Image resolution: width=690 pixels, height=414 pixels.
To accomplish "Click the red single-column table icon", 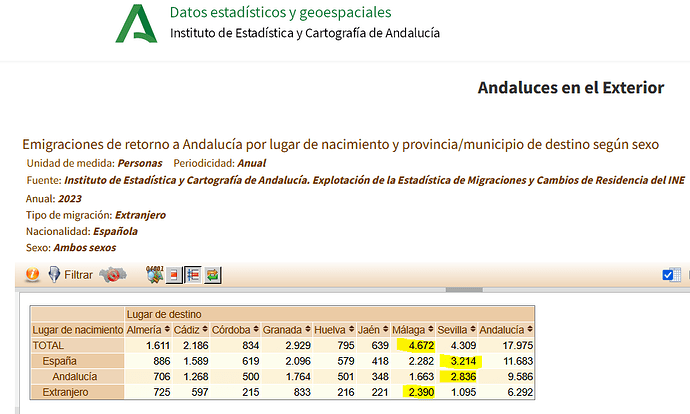I will click(174, 274).
